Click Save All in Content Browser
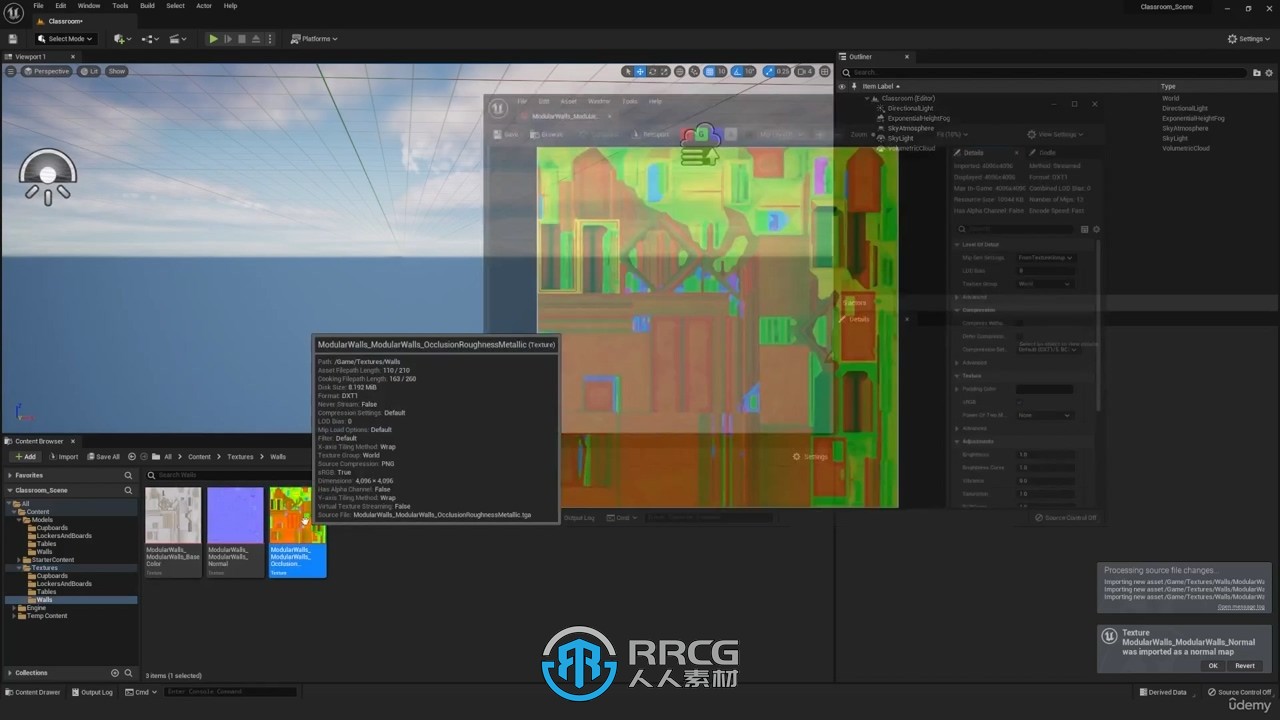The image size is (1280, 720). click(103, 456)
